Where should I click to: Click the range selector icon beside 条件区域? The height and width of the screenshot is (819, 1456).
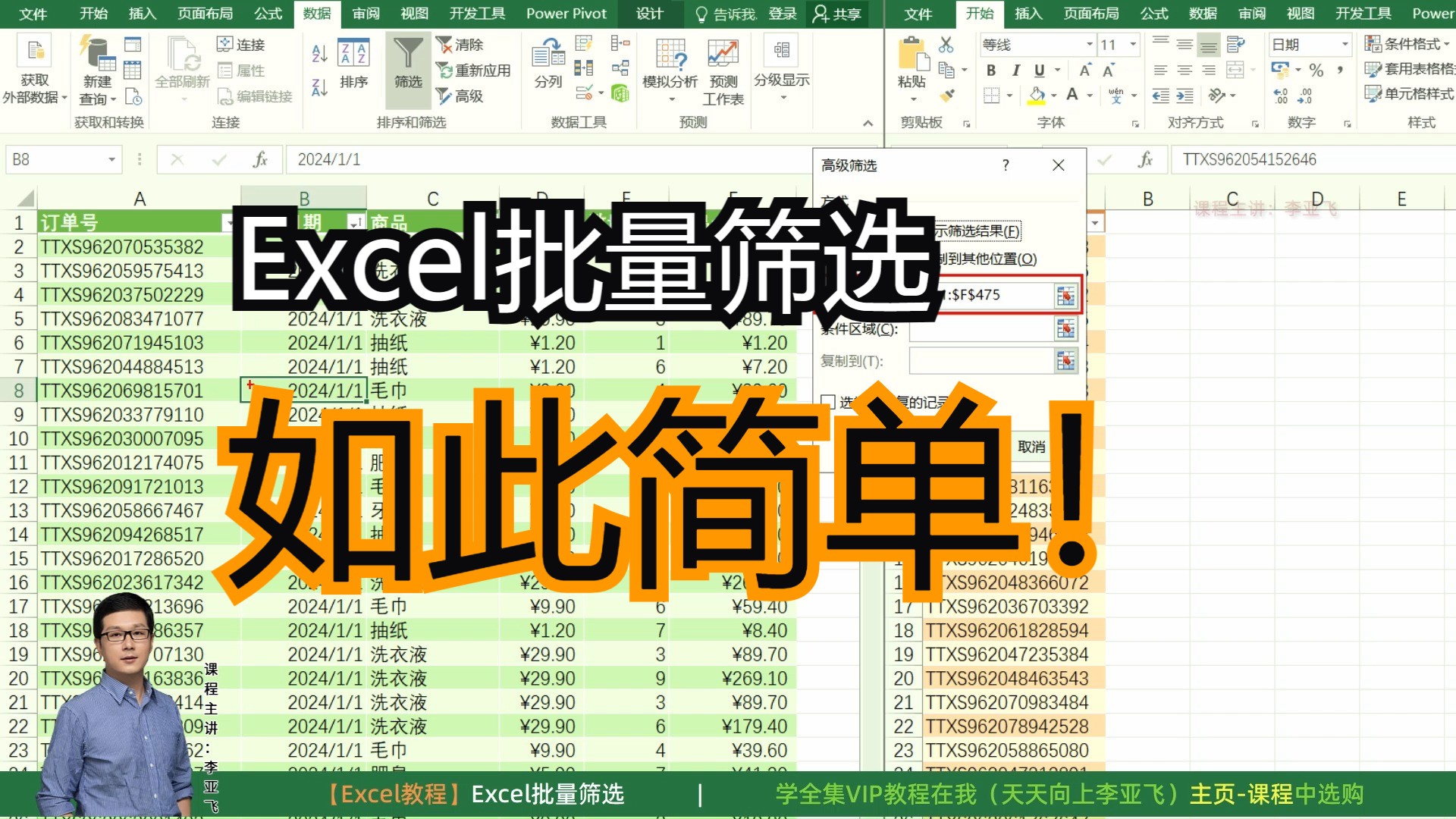(x=1067, y=329)
